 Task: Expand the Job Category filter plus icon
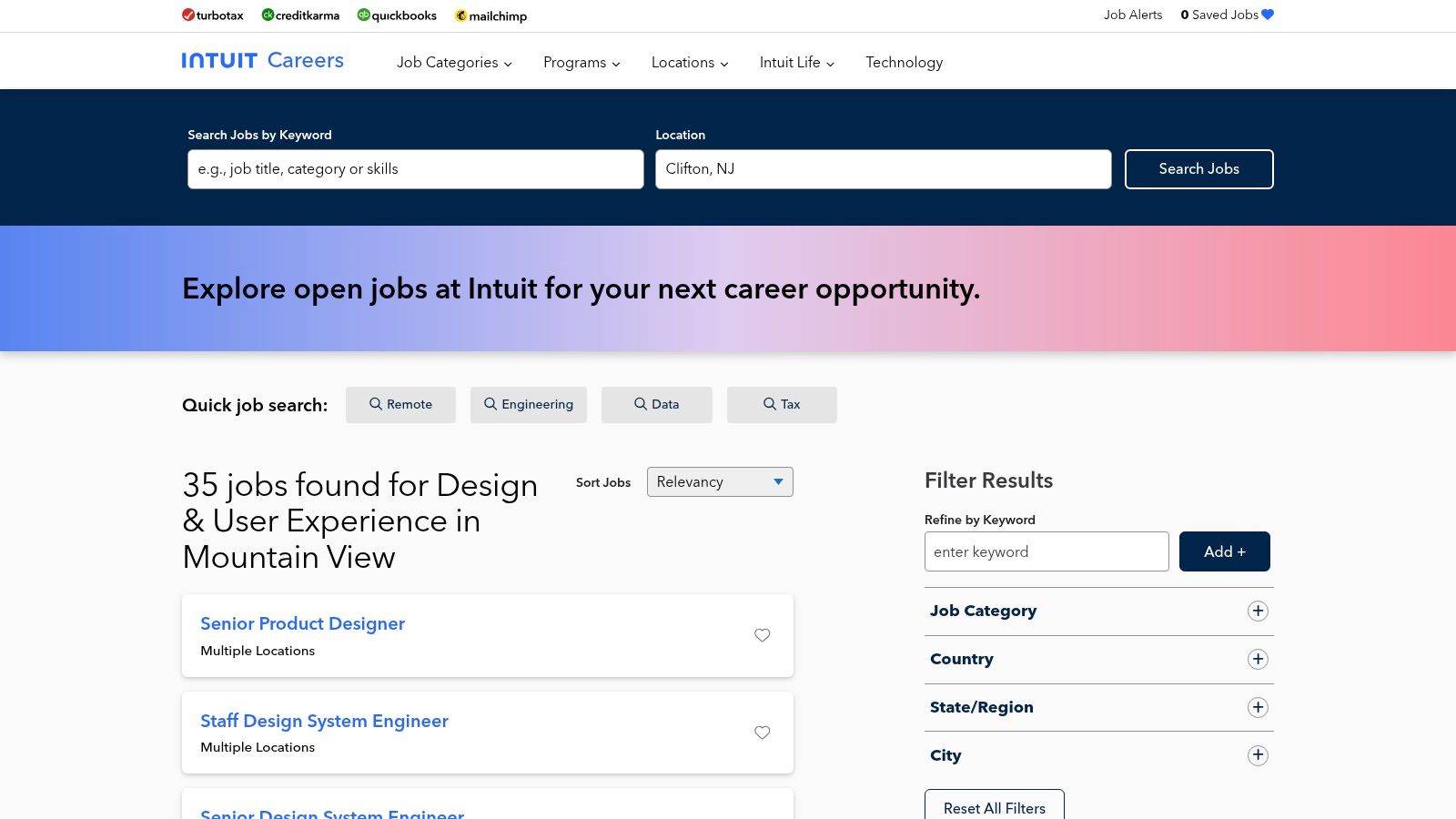pyautogui.click(x=1258, y=612)
